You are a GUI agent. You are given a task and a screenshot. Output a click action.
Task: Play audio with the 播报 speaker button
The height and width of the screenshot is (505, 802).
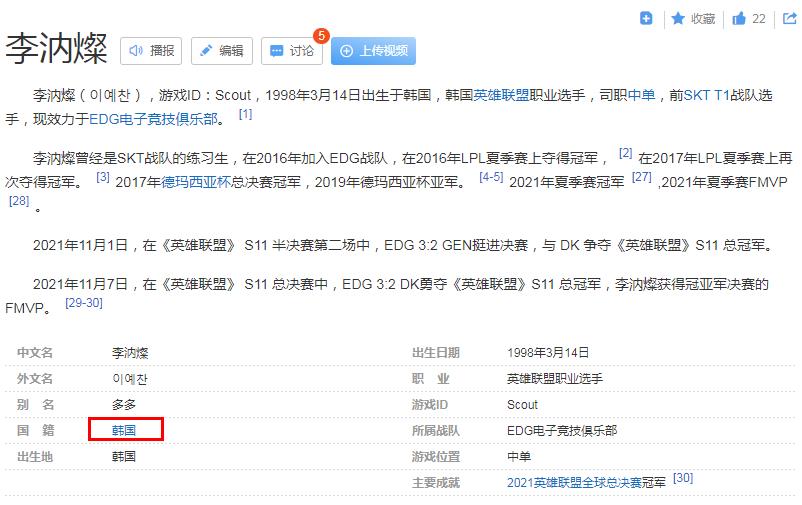click(x=151, y=51)
